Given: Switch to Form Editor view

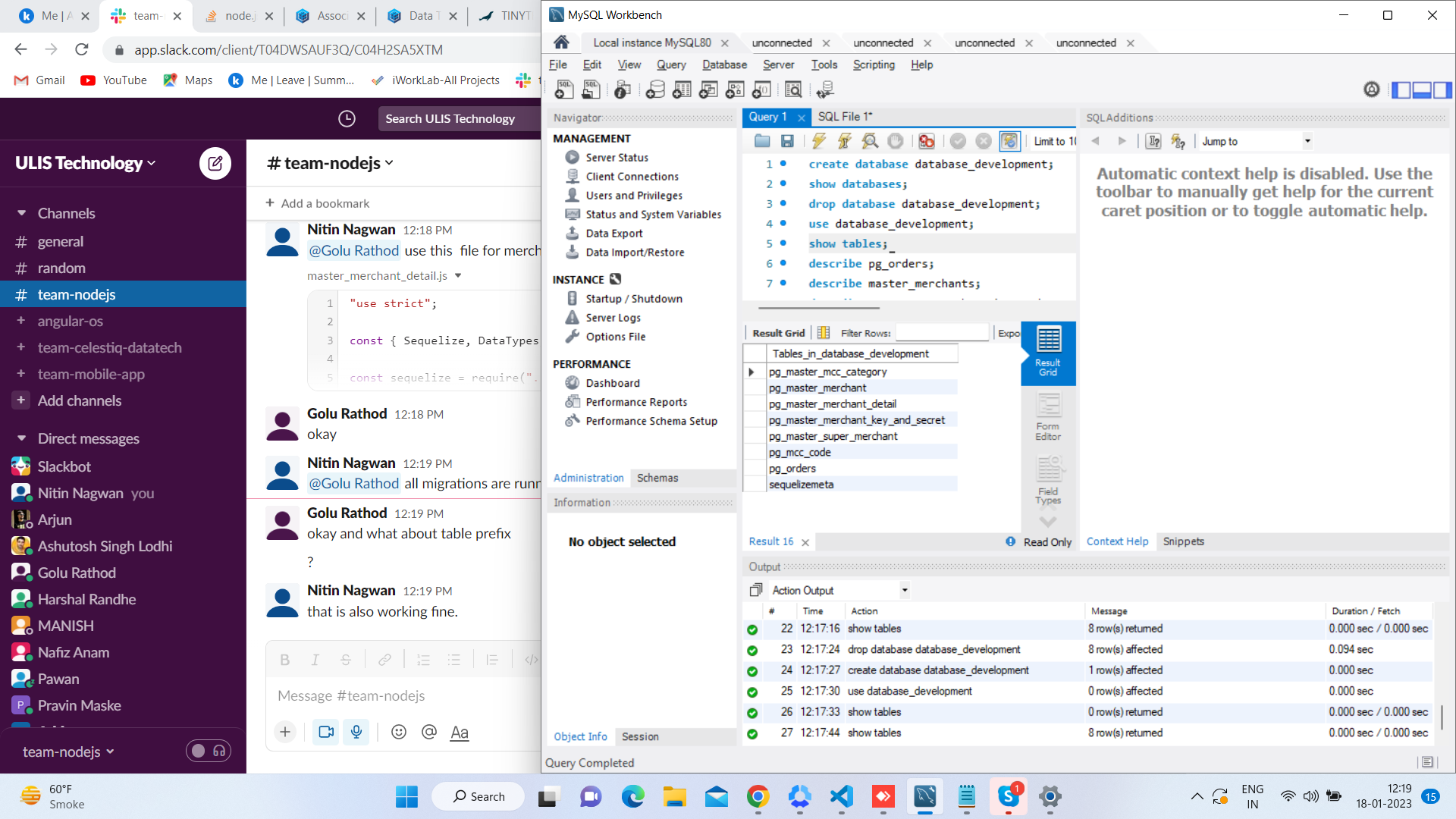Looking at the screenshot, I should (1048, 416).
